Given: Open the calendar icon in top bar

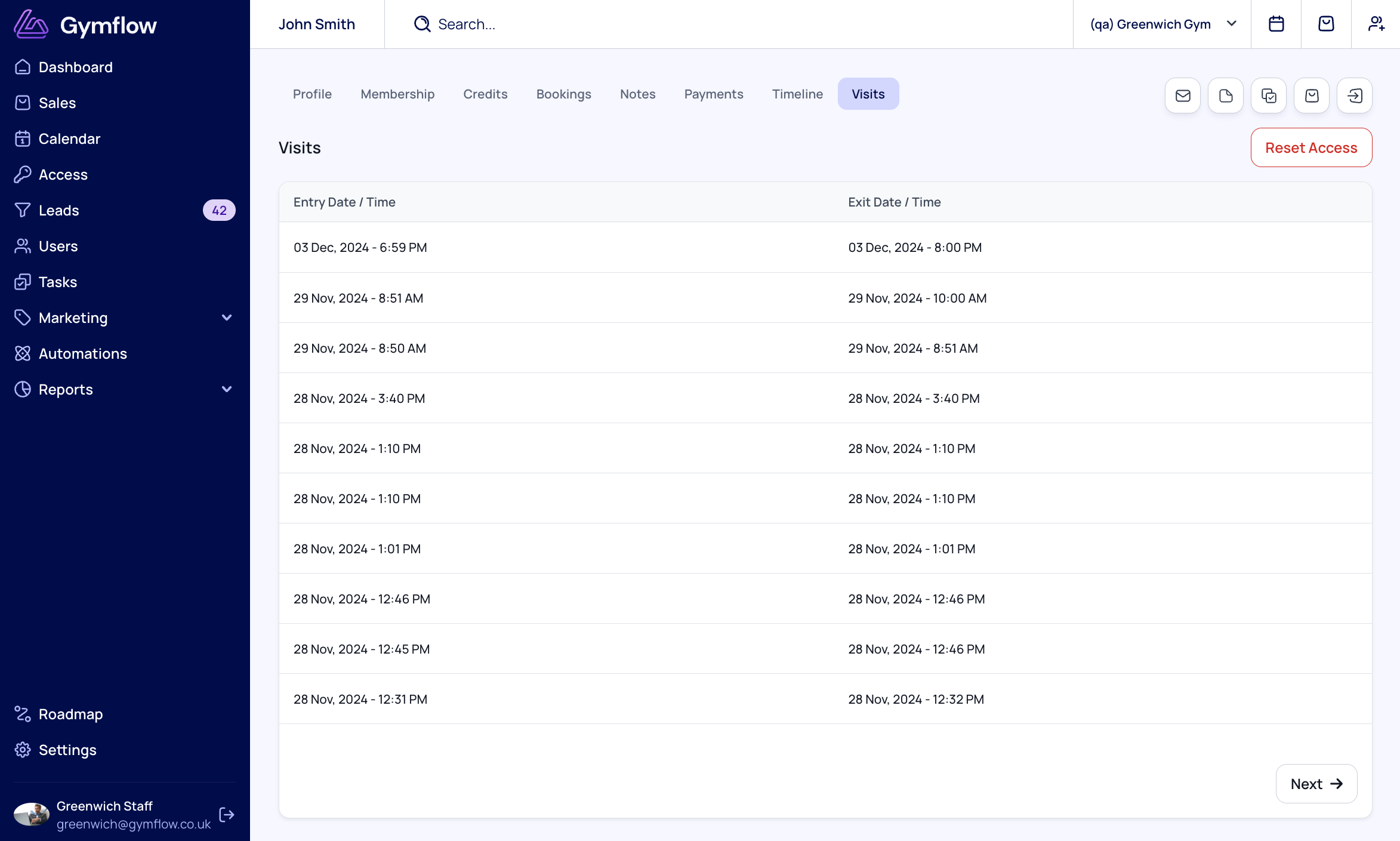Looking at the screenshot, I should point(1276,24).
